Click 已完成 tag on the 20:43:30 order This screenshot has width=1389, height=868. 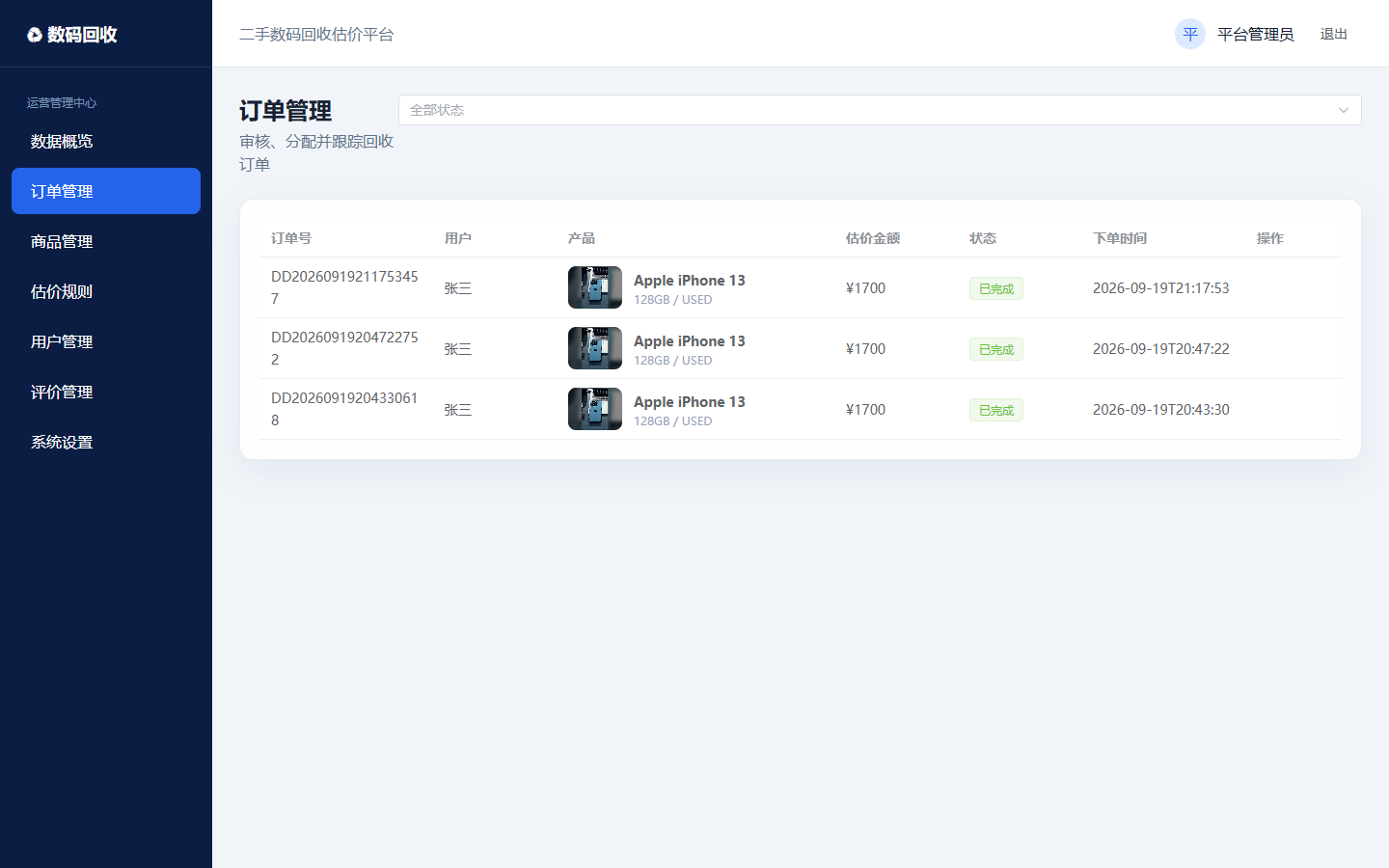[996, 410]
